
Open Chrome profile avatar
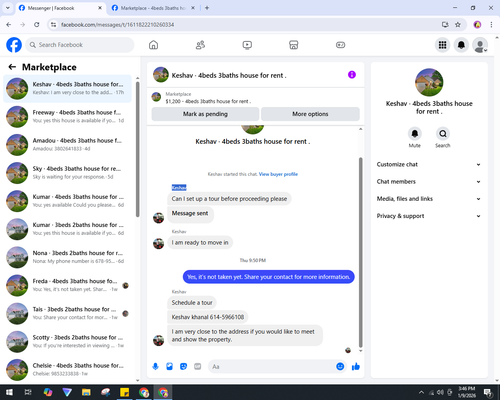[x=477, y=25]
